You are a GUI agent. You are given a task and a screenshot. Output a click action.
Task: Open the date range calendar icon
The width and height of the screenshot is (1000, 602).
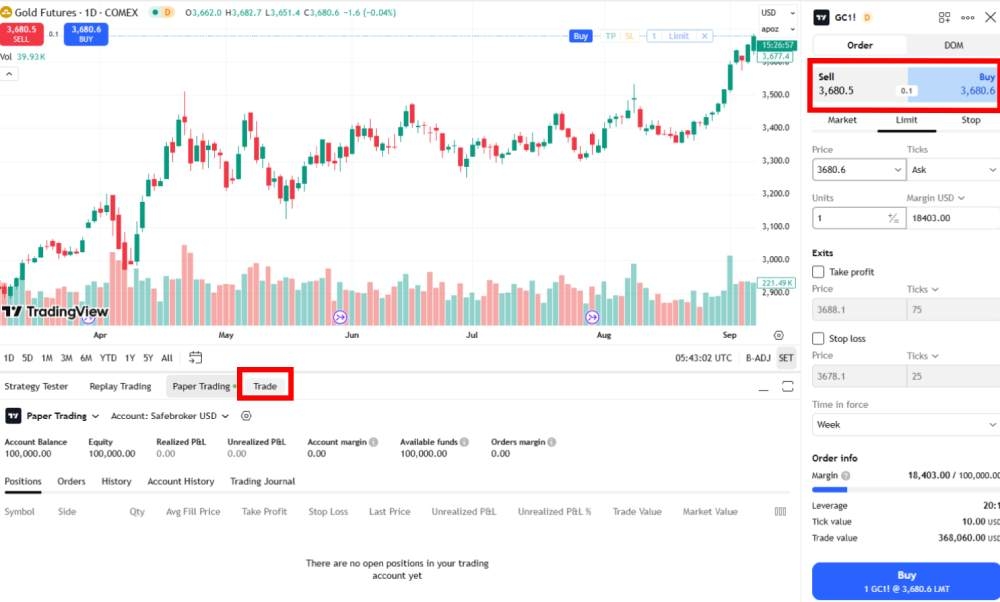[x=195, y=358]
